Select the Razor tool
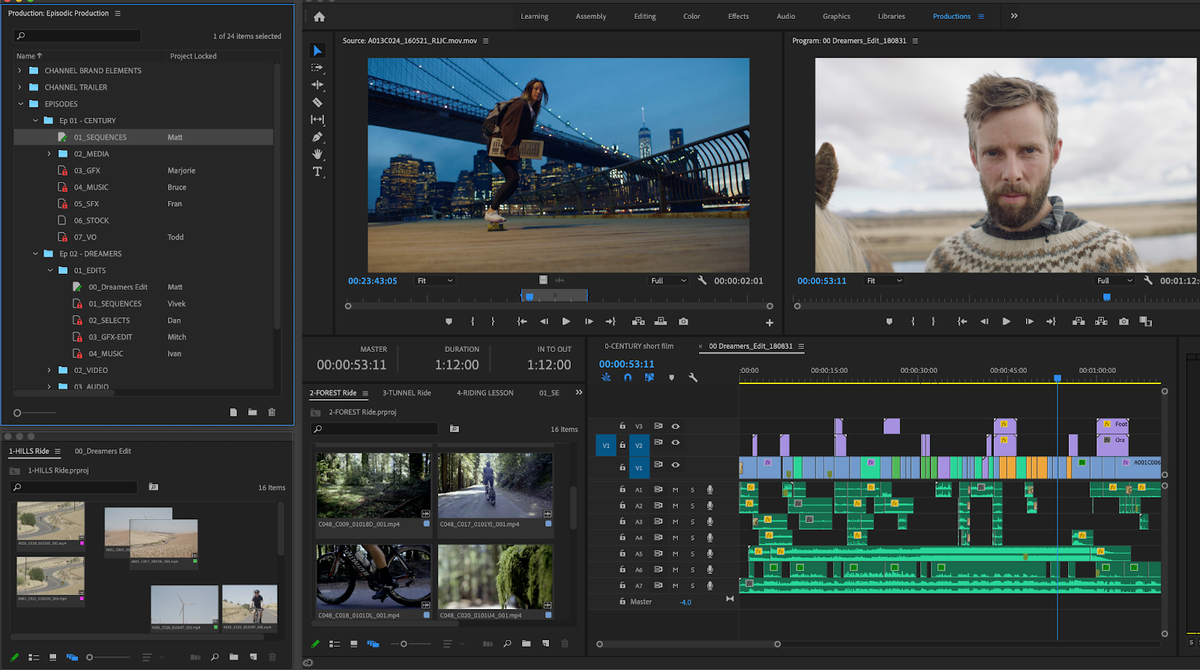Image resolution: width=1200 pixels, height=670 pixels. (318, 102)
